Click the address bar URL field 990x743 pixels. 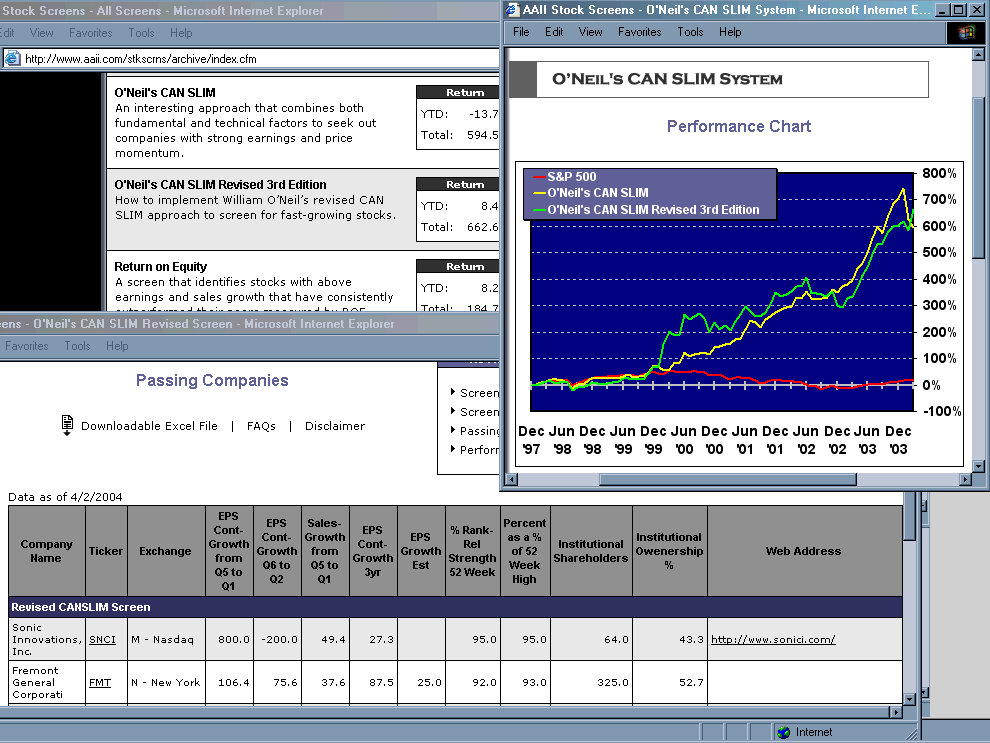click(250, 59)
